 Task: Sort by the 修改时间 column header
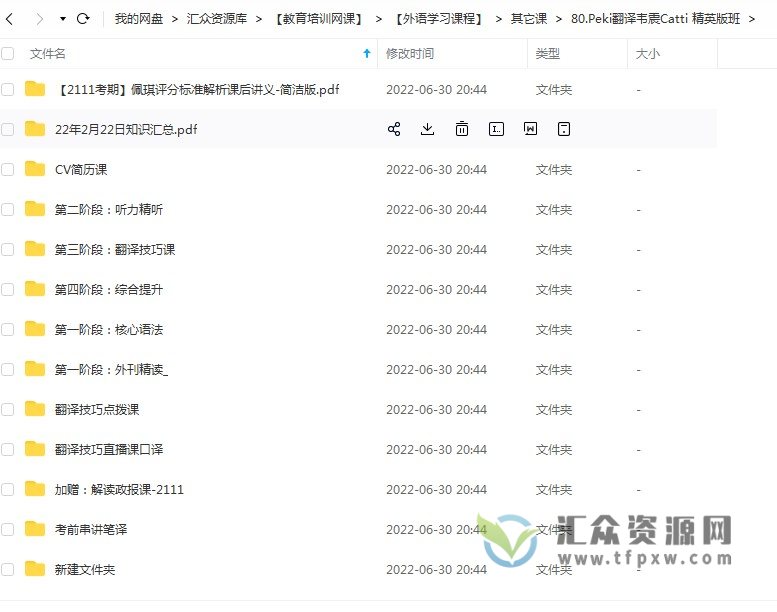click(x=410, y=54)
